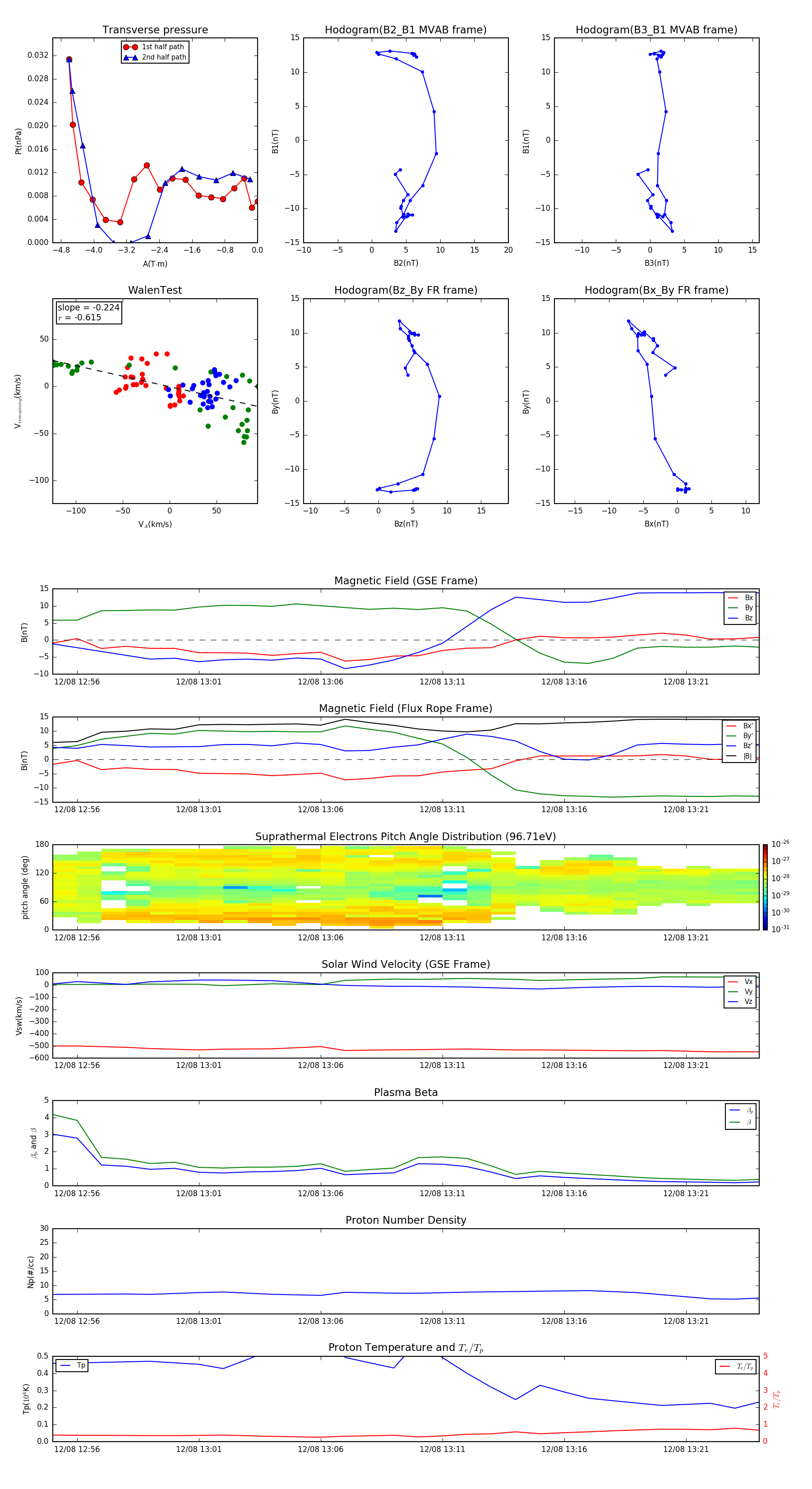Select the "By'" legend entry in Flux Rope plot
The image size is (812, 1489).
739,736
